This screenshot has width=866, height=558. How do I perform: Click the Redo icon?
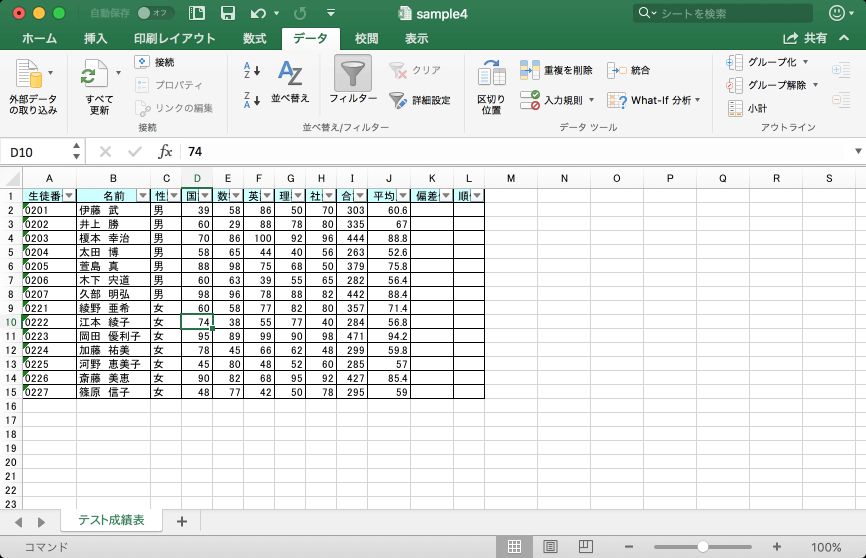tap(300, 13)
